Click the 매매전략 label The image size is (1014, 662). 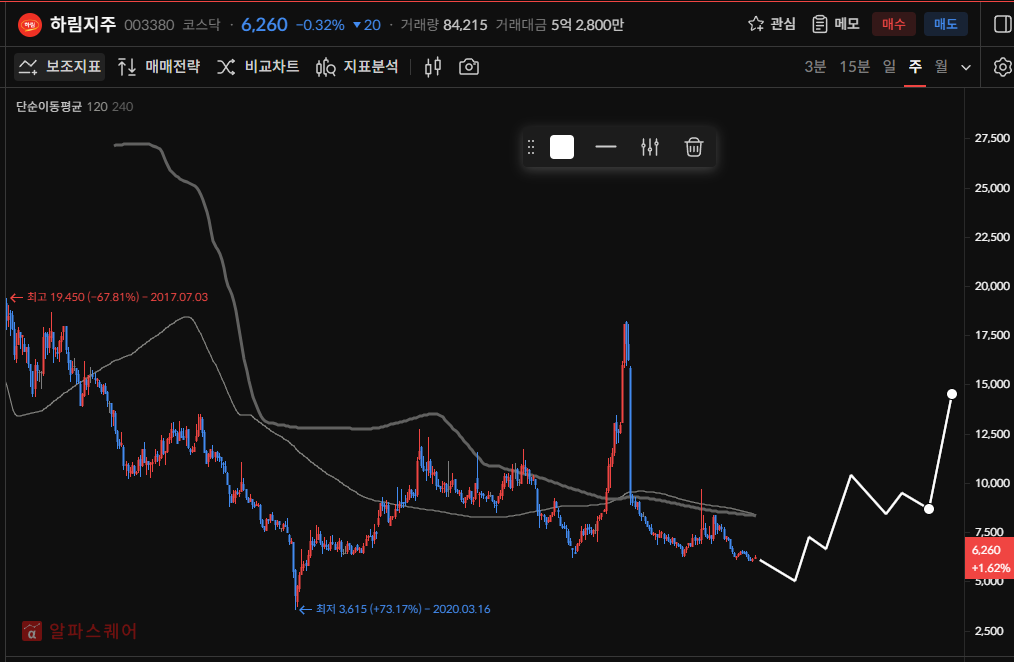pos(173,67)
